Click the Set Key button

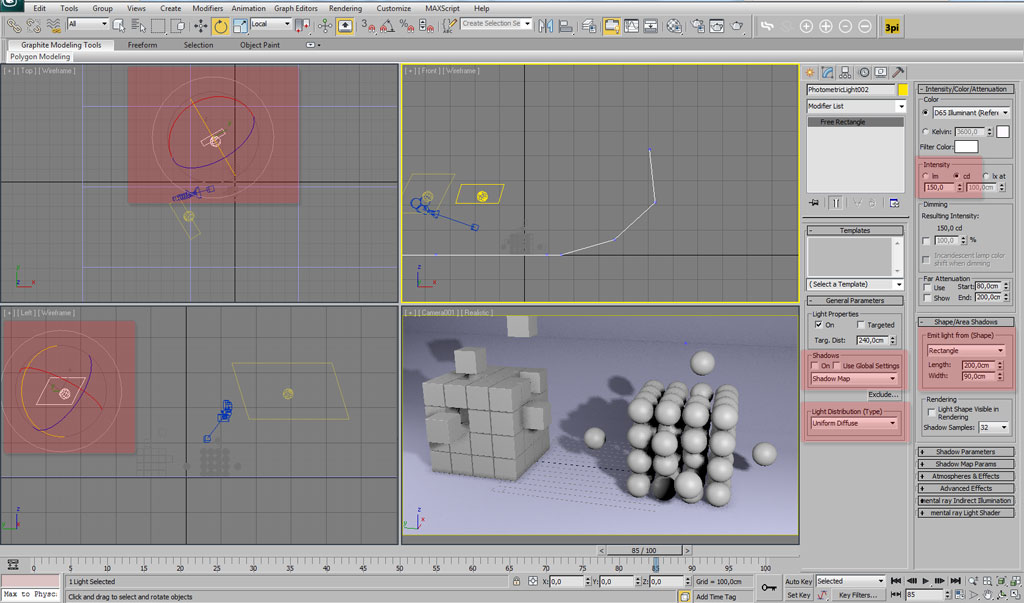798,595
